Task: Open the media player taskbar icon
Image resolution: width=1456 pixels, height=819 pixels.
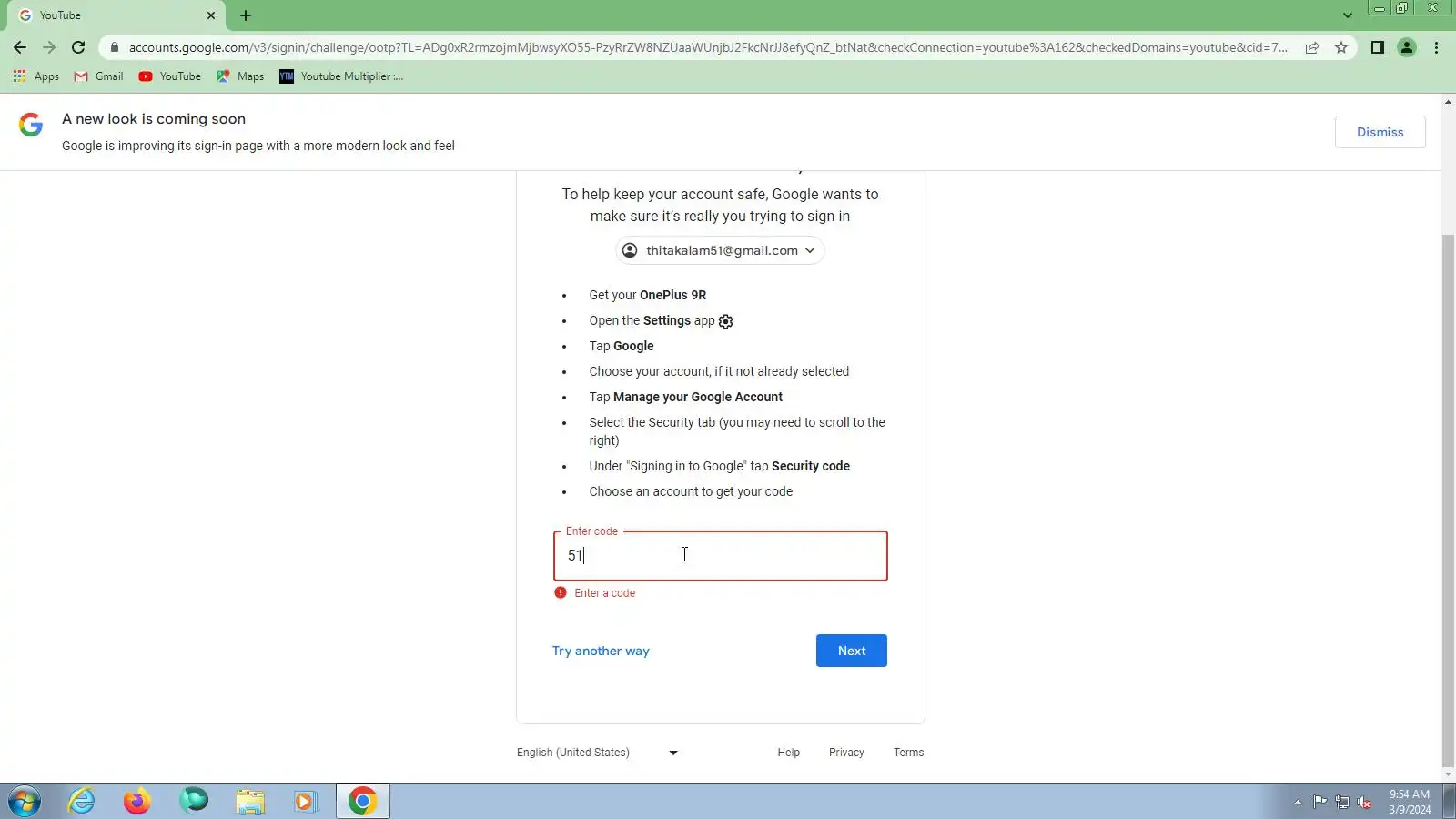Action: pyautogui.click(x=305, y=802)
